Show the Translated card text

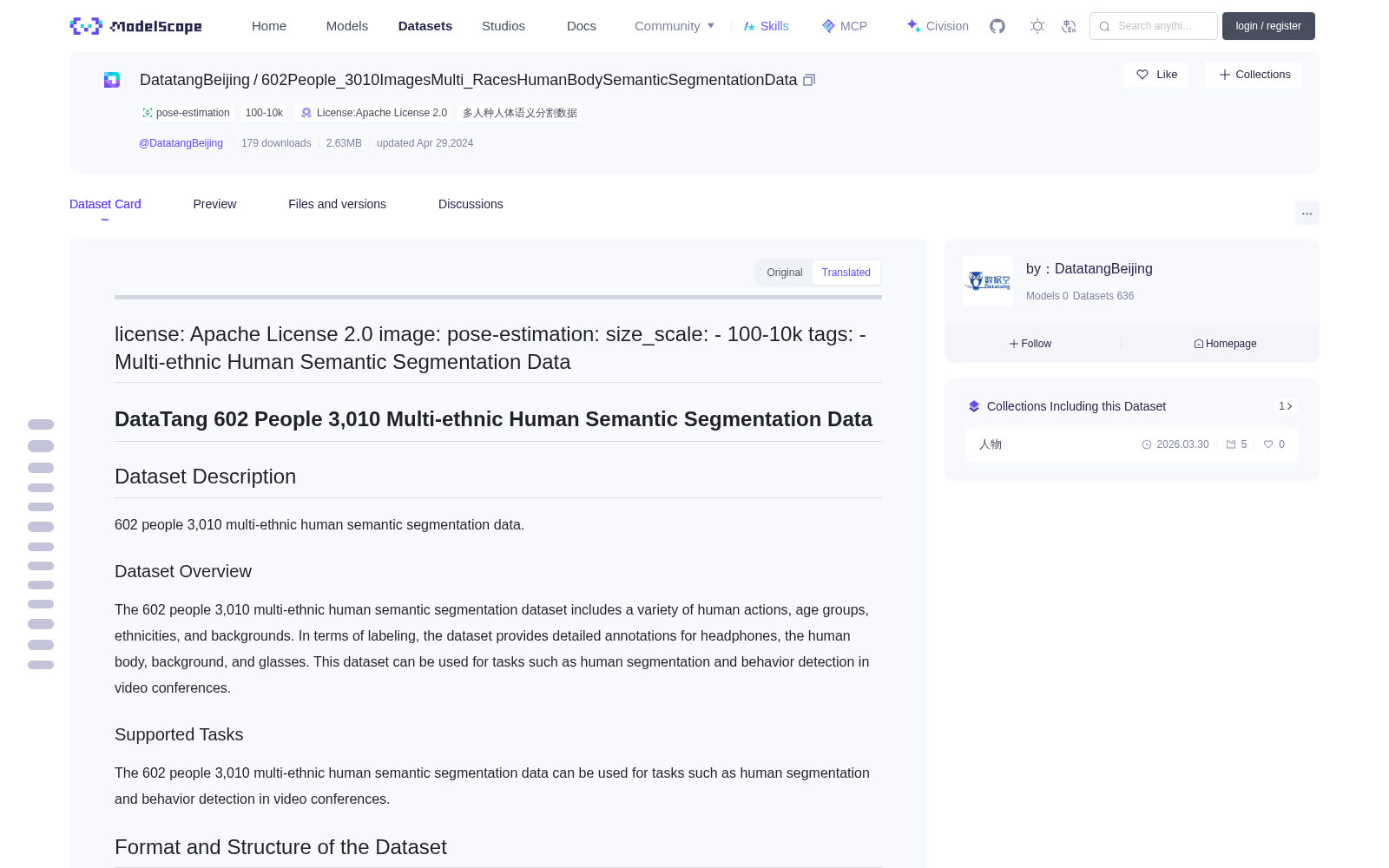tap(846, 273)
